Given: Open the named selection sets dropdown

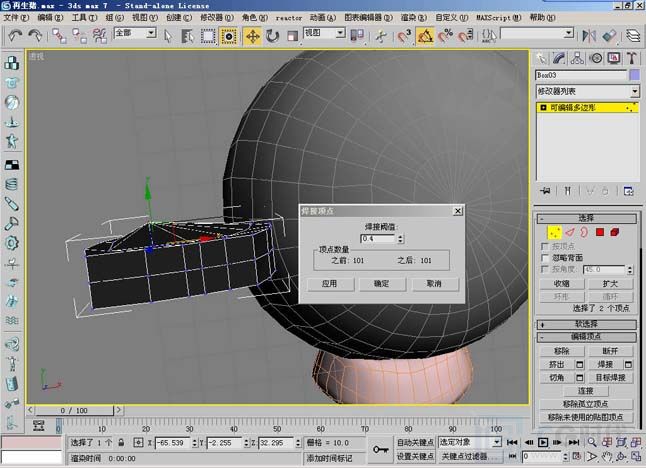Looking at the screenshot, I should (x=537, y=33).
